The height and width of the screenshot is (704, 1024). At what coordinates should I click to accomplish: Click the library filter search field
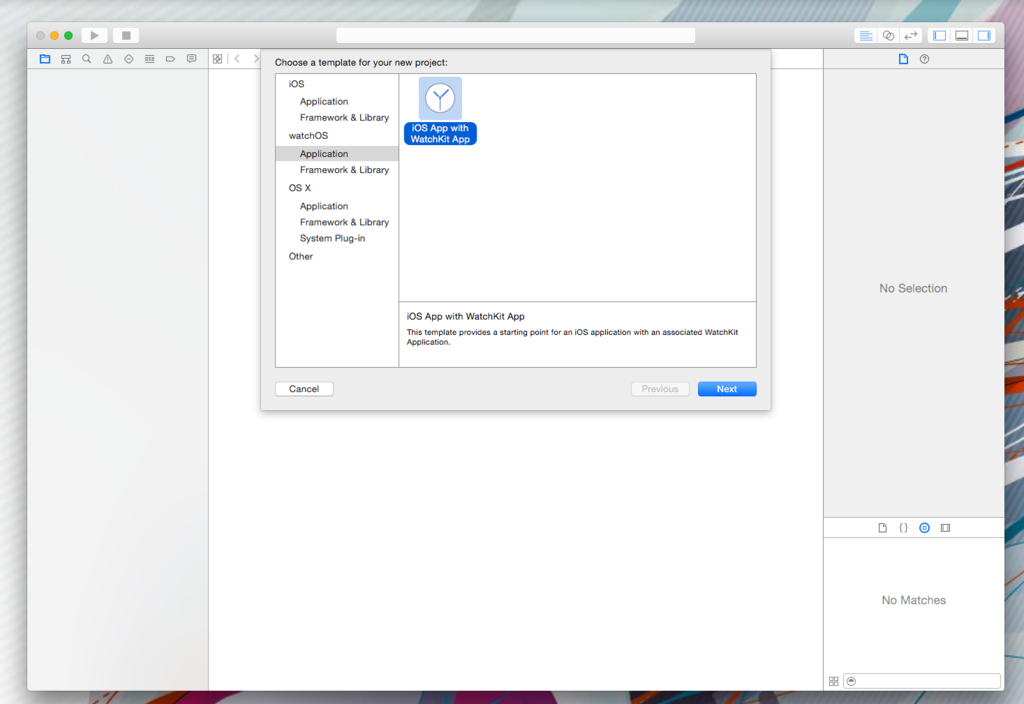pyautogui.click(x=921, y=681)
